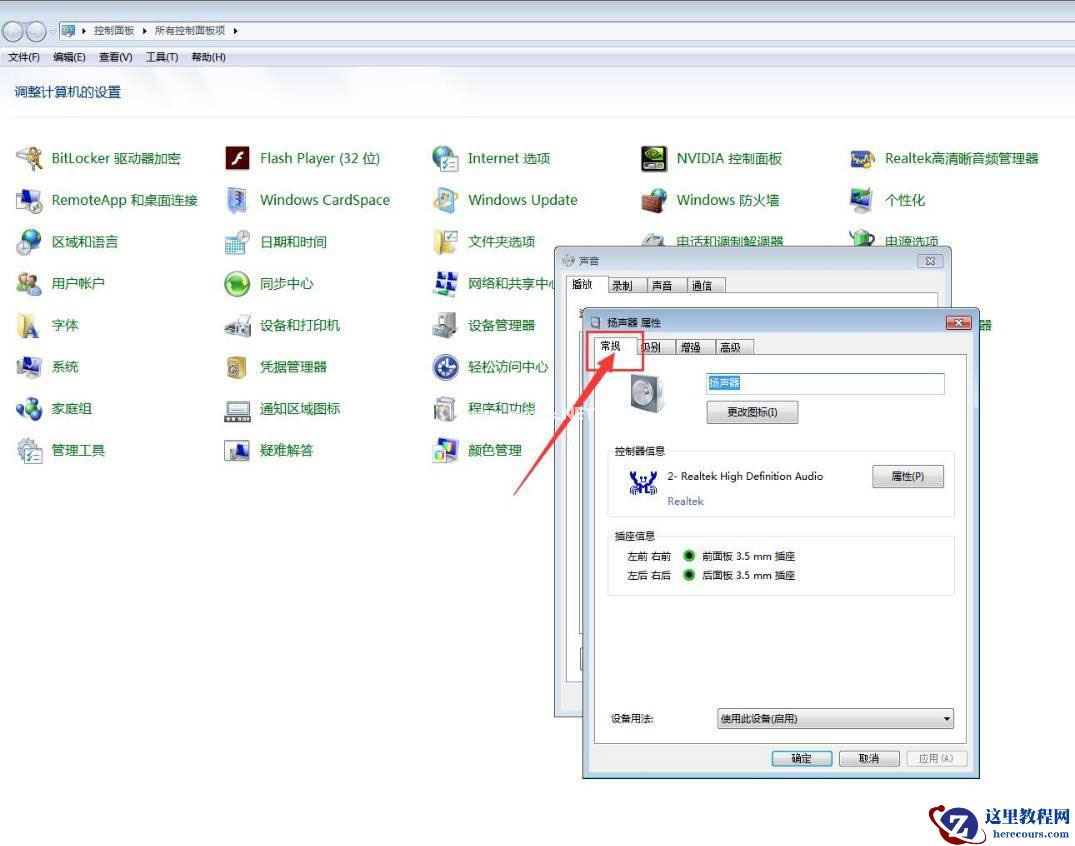Open 系统 icon
1075x846 pixels.
[x=29, y=367]
